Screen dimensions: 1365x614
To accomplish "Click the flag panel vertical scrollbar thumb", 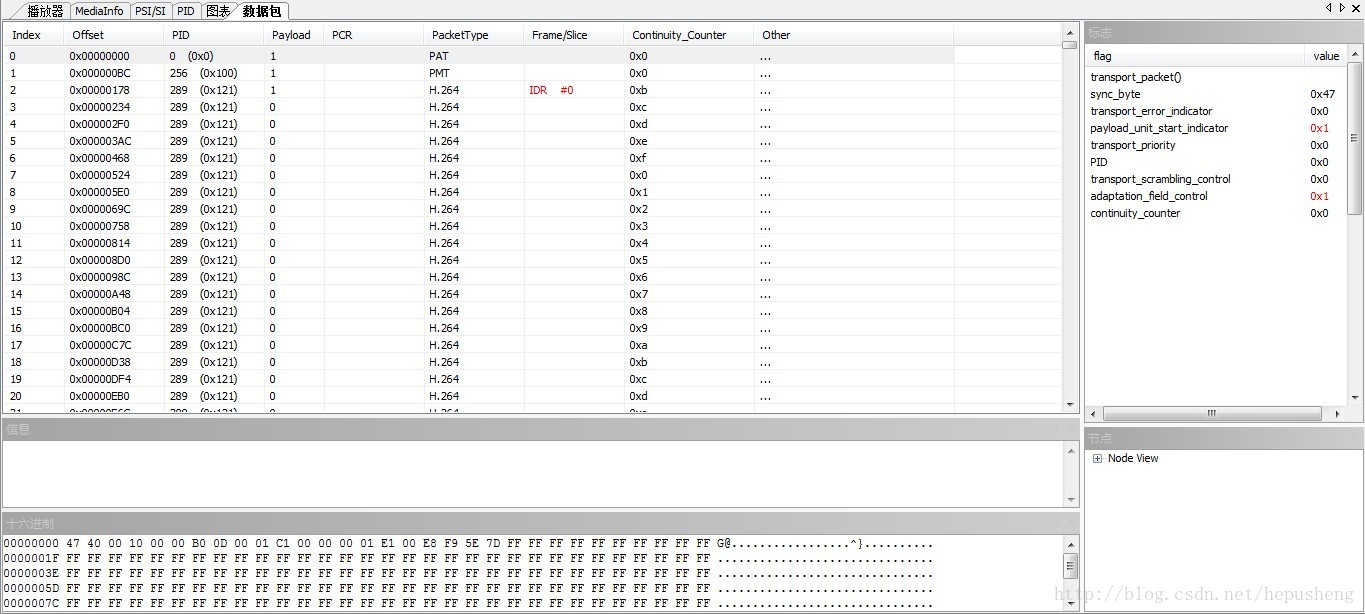I will [x=1355, y=137].
